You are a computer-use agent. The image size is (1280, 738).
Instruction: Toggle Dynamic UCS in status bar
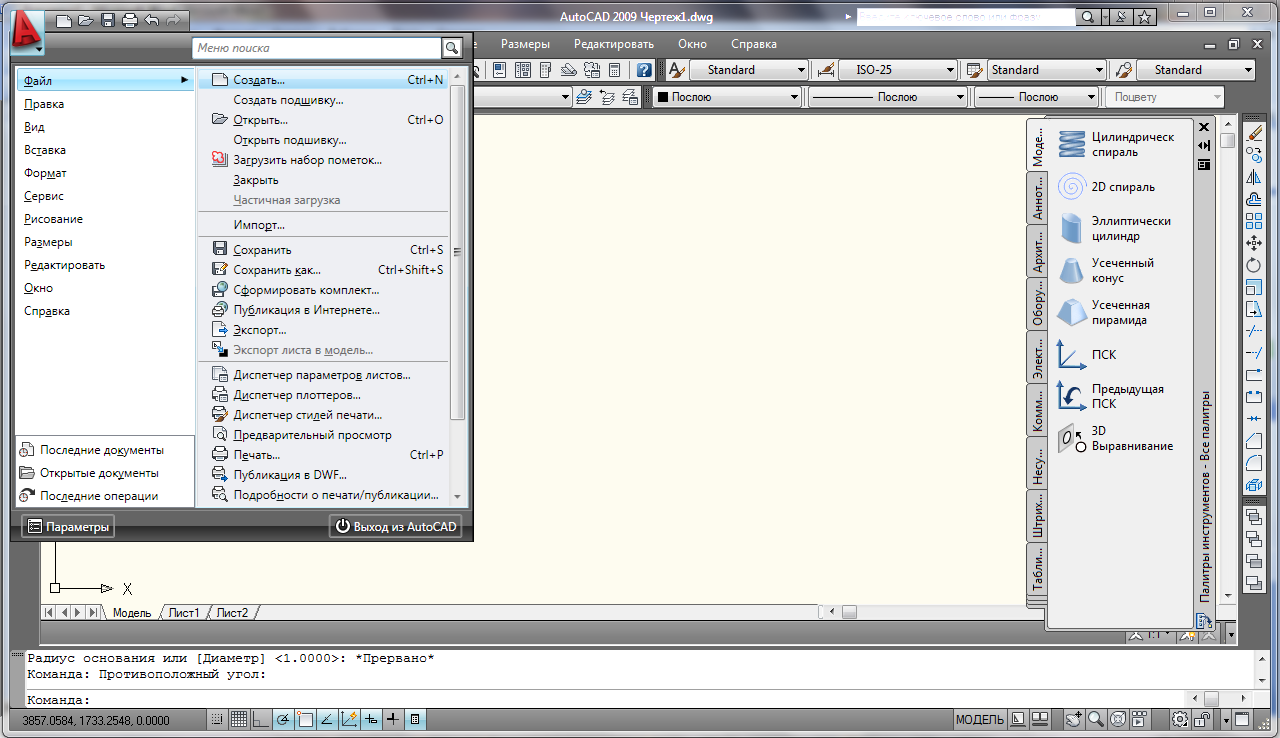[x=349, y=719]
